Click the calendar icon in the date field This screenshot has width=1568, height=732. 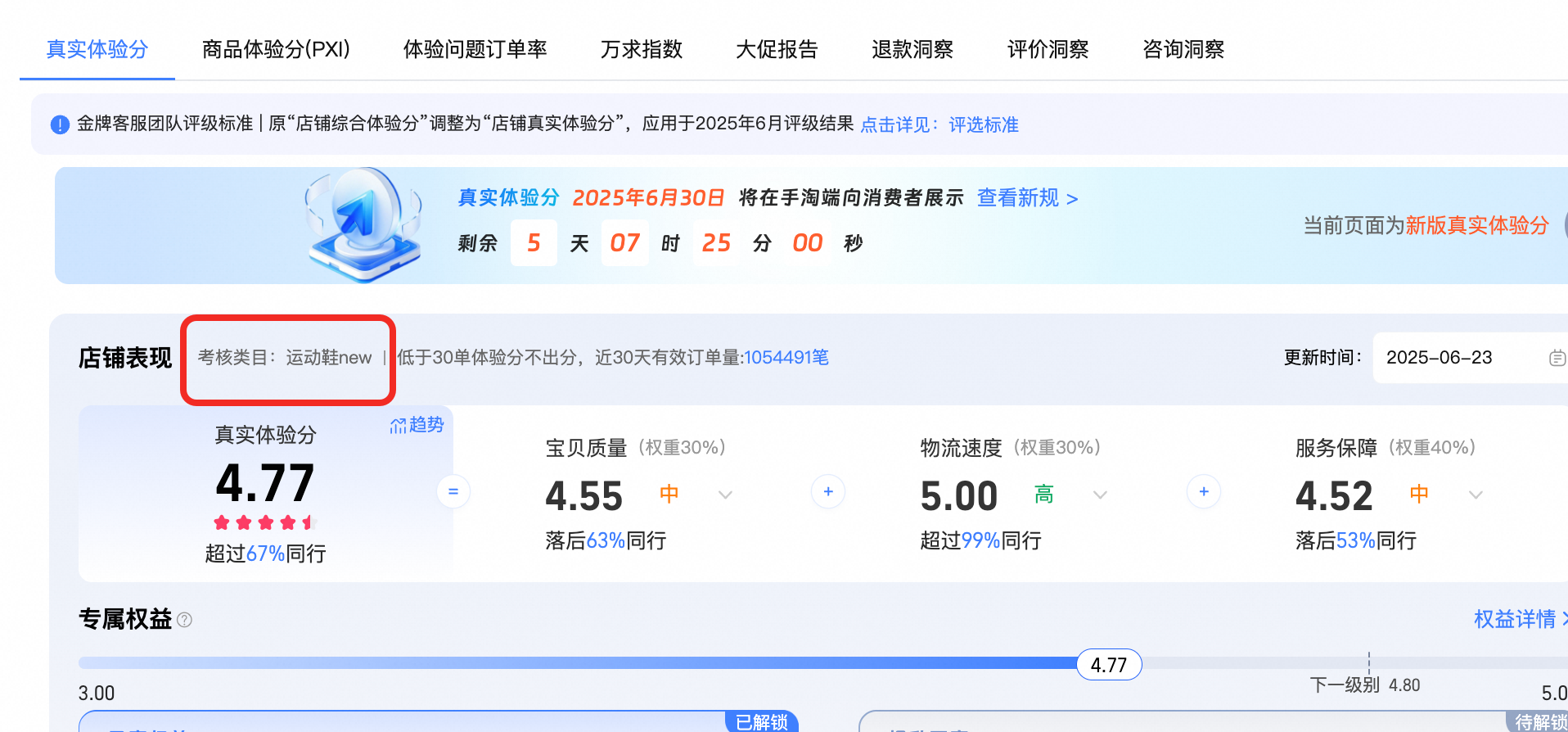(x=1557, y=358)
